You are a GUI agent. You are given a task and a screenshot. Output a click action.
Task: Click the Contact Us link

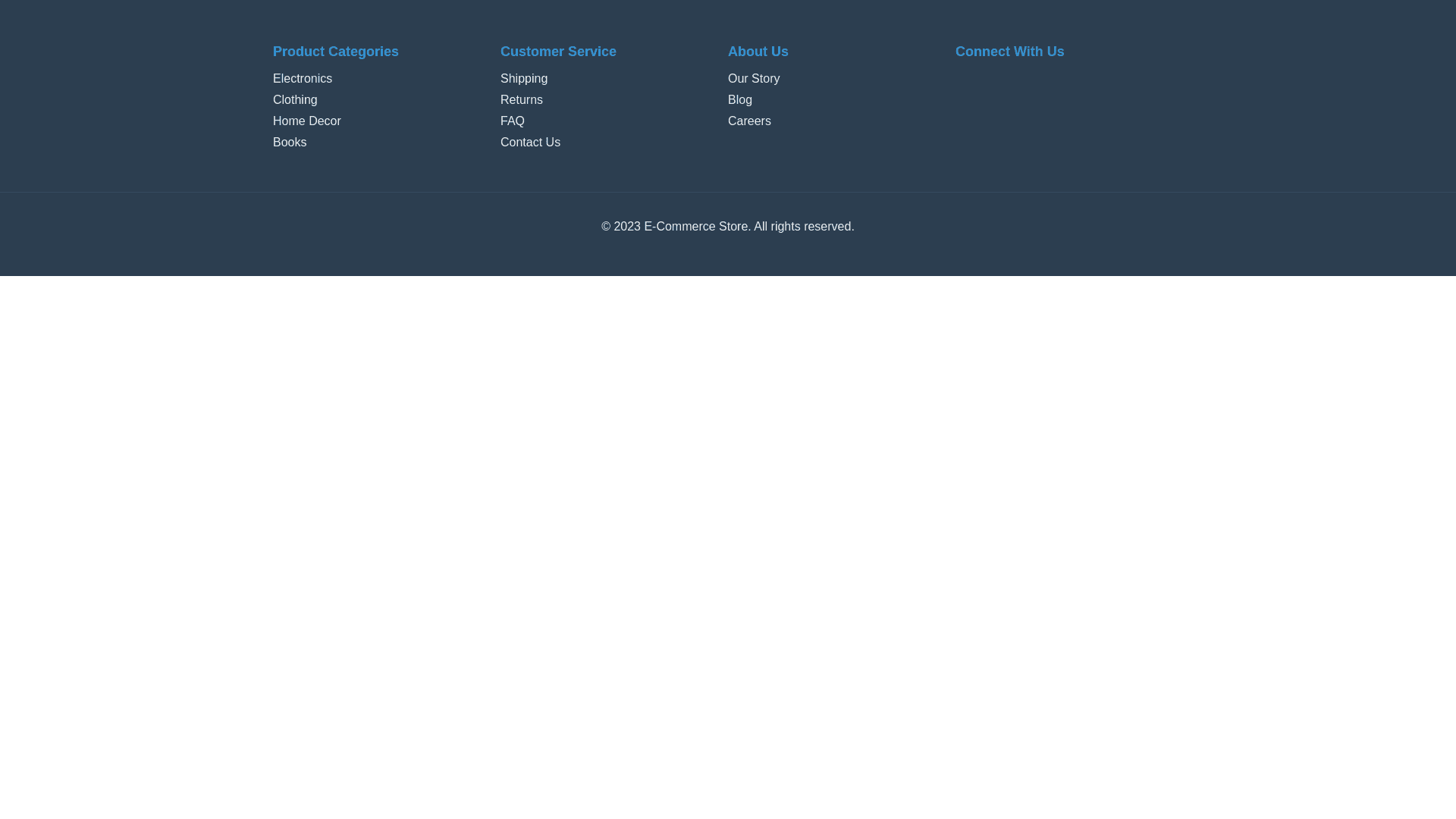530,143
